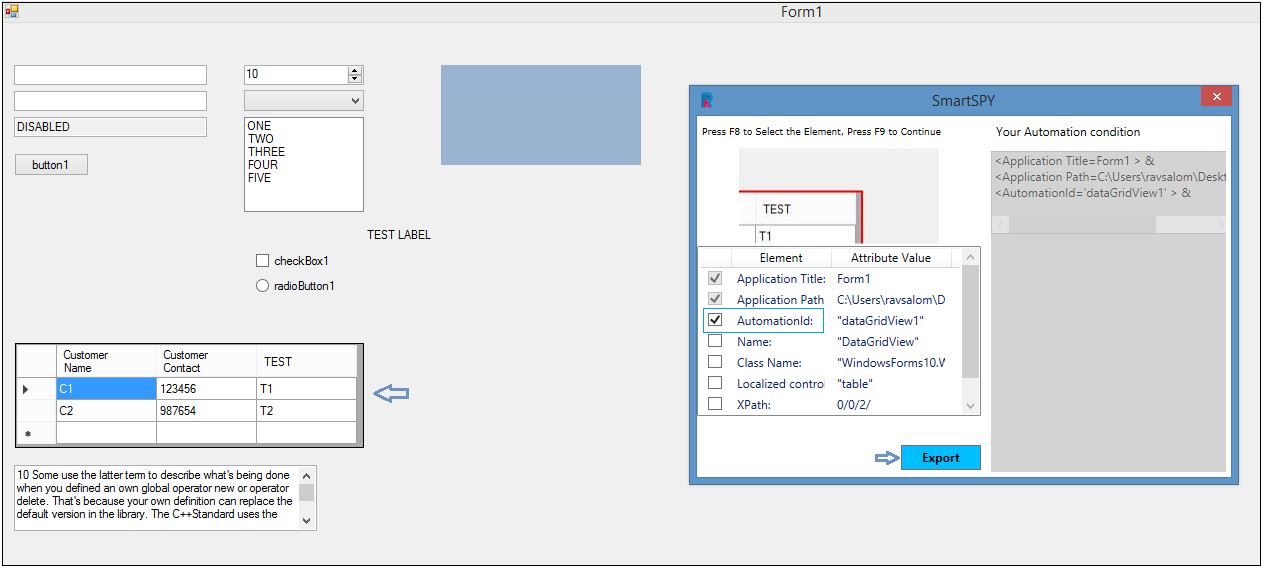This screenshot has height=568, width=1264.
Task: Click the Form1 window icon in title bar
Action: [12, 12]
